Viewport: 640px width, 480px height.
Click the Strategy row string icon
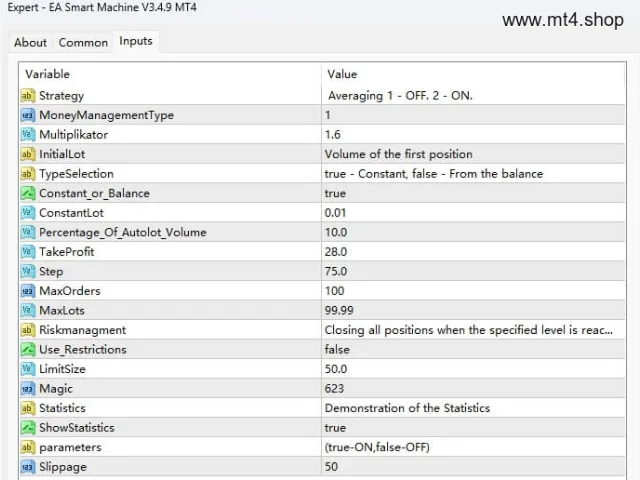(x=27, y=96)
